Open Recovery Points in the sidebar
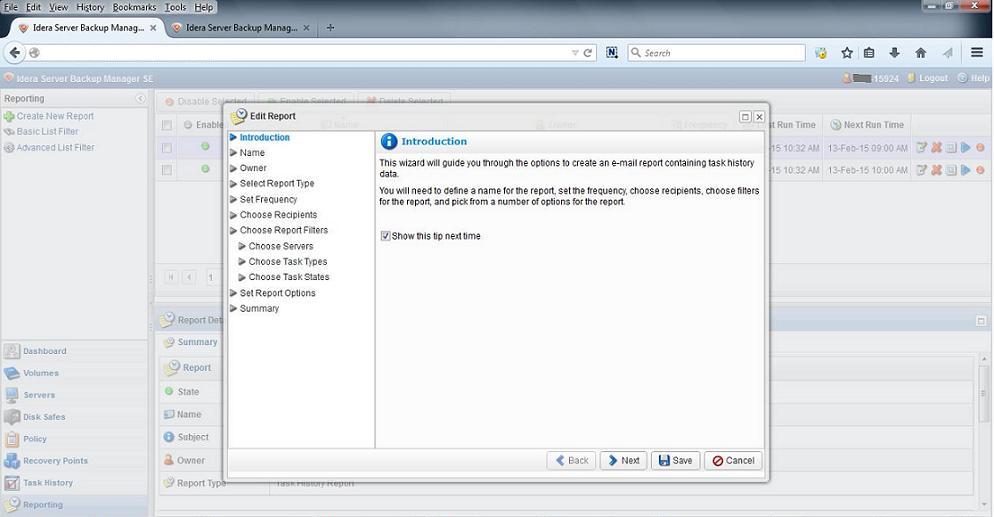Viewport: 994px width, 517px height. pyautogui.click(x=46, y=461)
